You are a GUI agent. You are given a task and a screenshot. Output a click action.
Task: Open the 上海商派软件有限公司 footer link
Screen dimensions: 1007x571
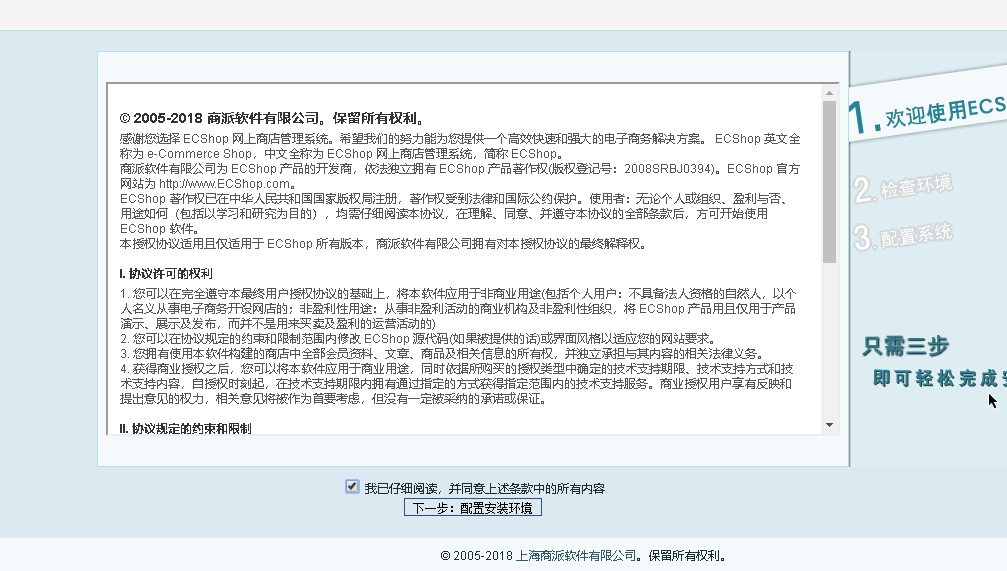[576, 556]
